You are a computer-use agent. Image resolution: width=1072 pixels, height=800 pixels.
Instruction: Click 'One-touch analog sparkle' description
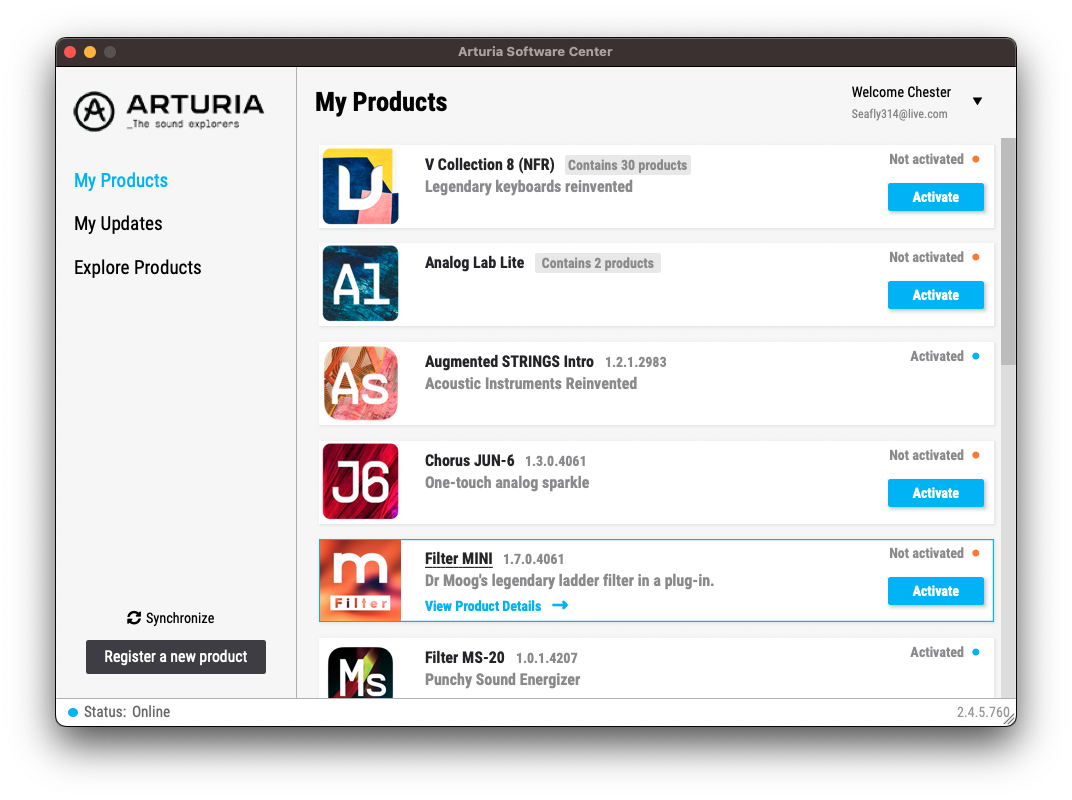[x=507, y=483]
